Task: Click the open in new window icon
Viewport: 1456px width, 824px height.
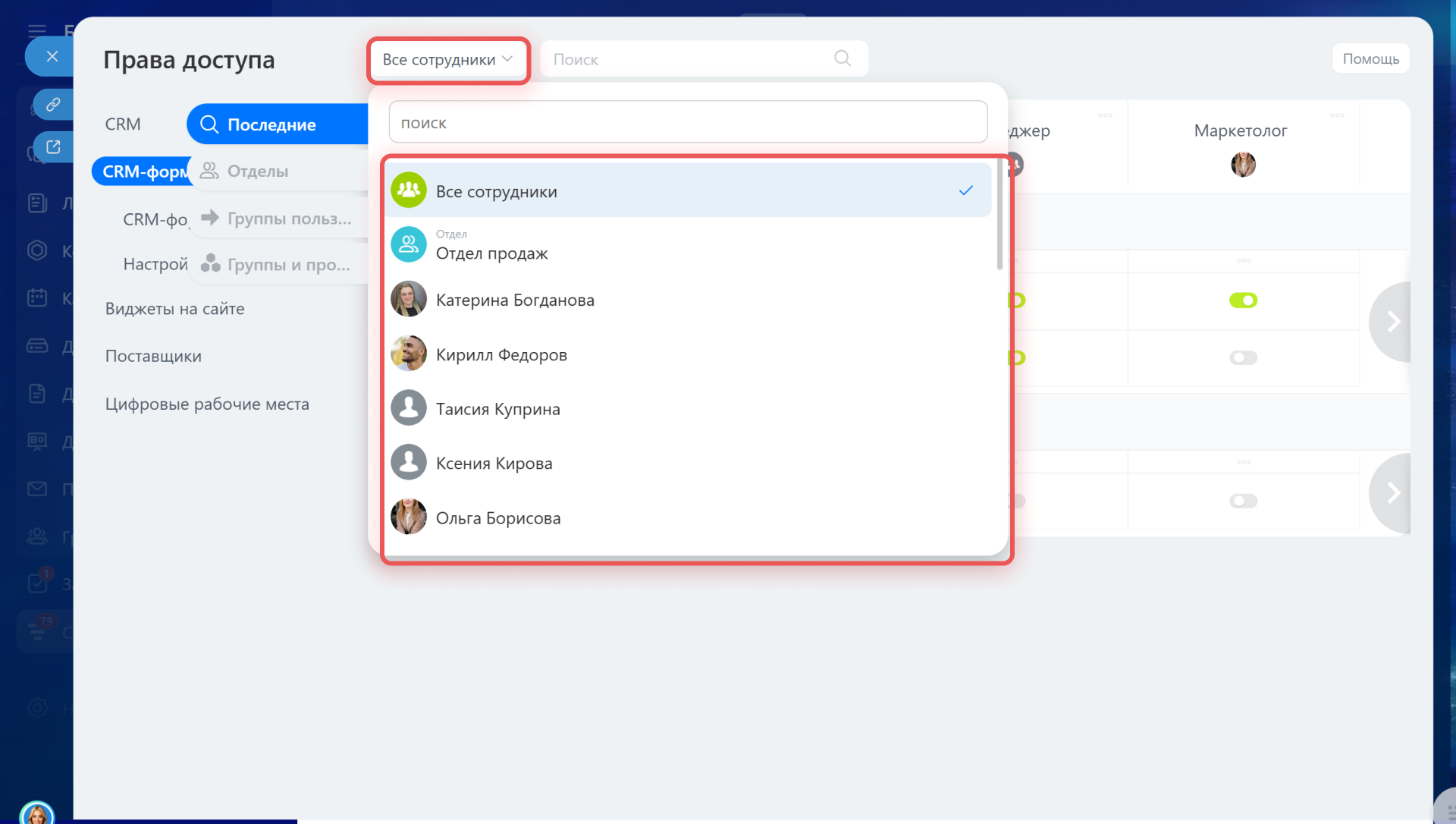Action: [53, 147]
